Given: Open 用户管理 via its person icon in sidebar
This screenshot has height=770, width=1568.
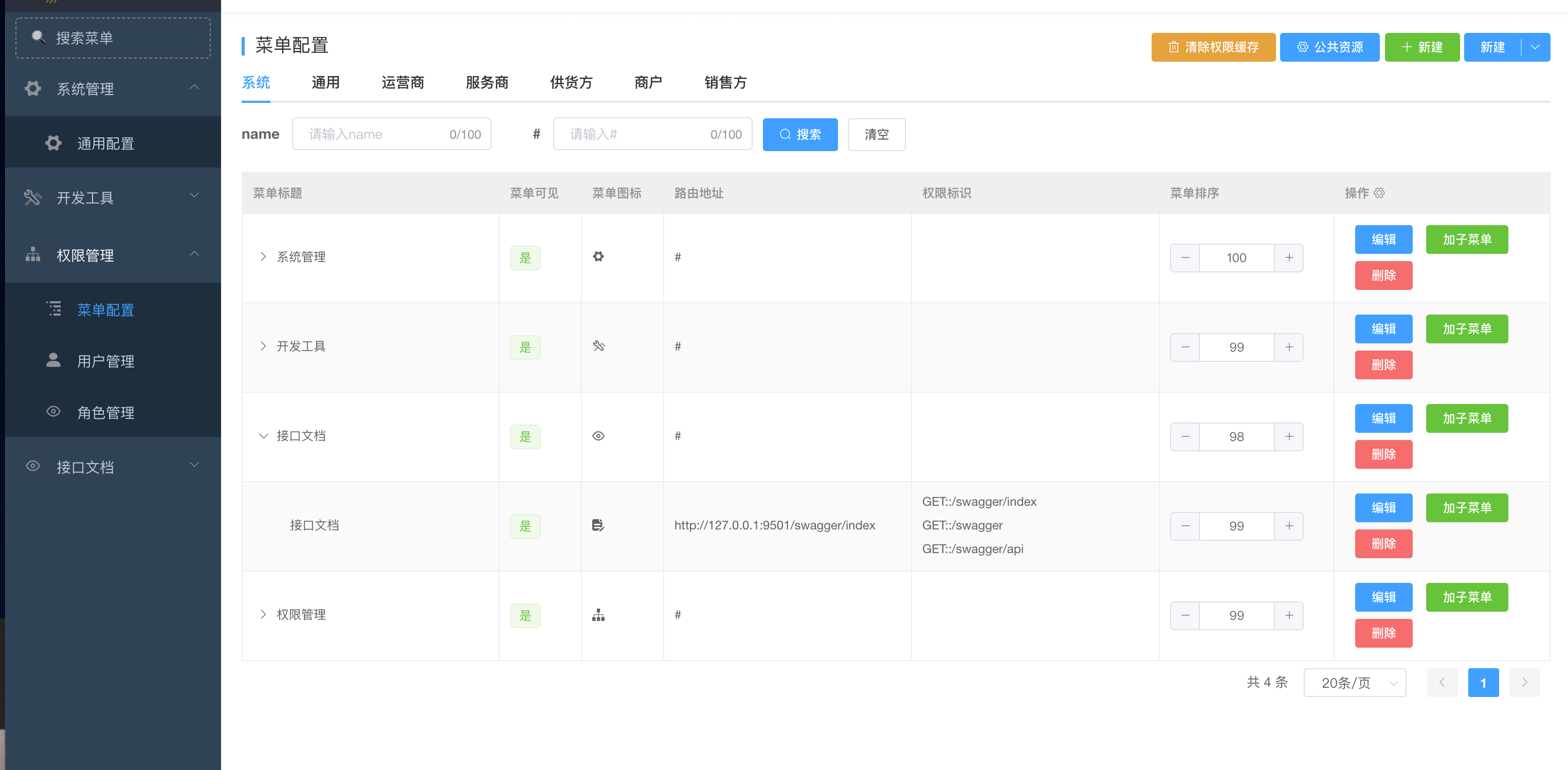Looking at the screenshot, I should [53, 360].
